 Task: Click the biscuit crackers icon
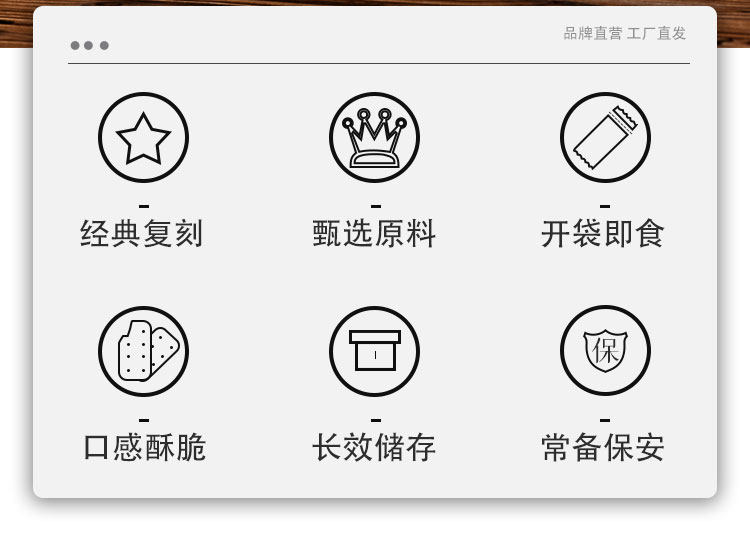[x=143, y=351]
